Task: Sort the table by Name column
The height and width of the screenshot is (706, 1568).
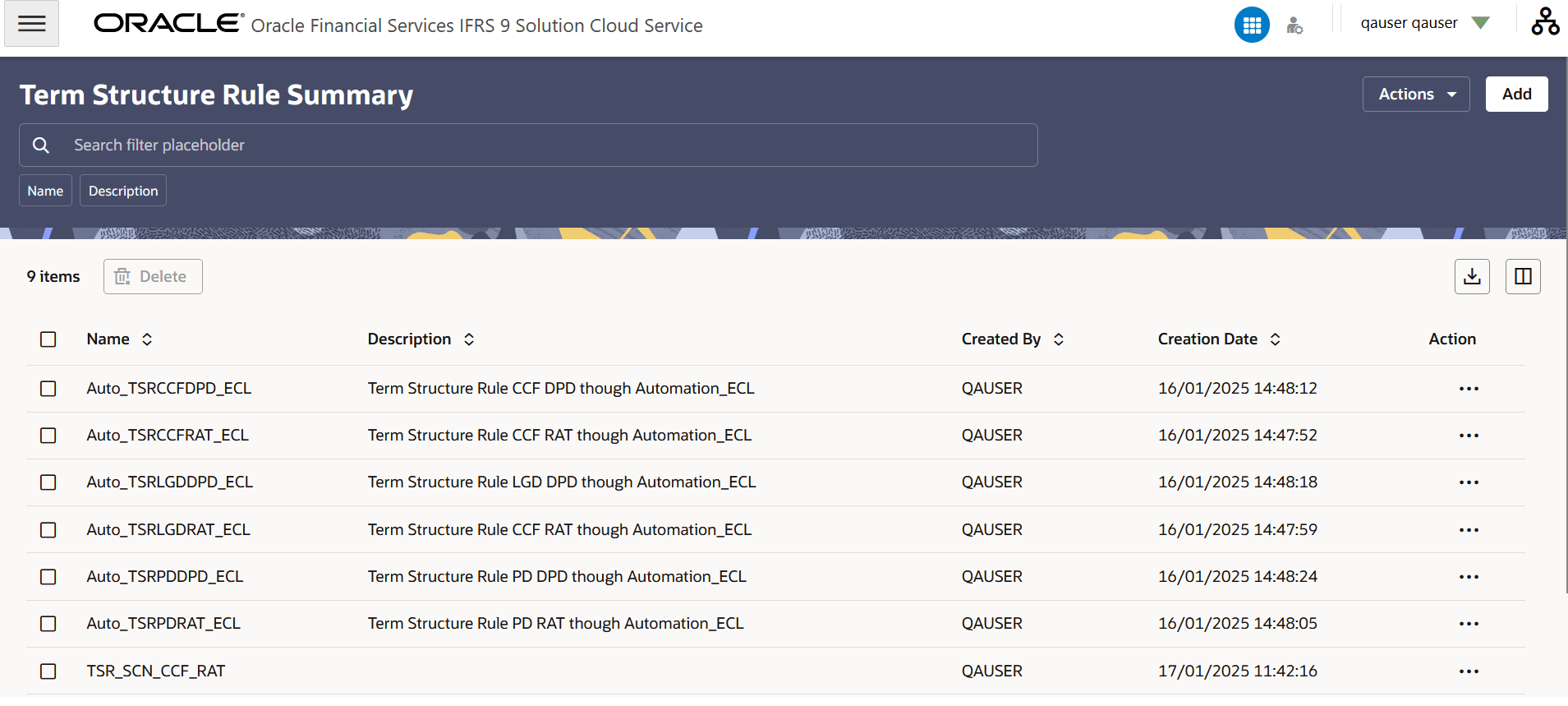Action: [x=147, y=339]
